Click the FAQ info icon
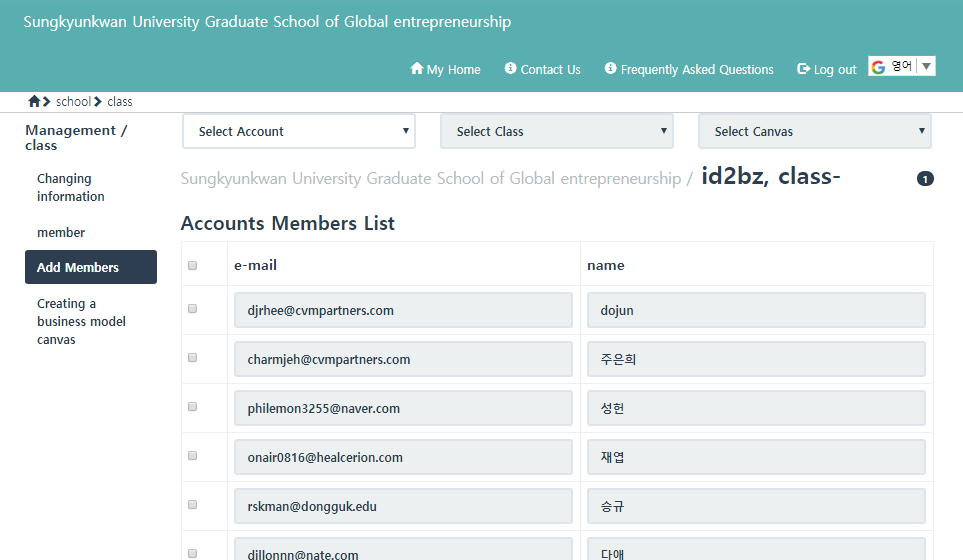The height and width of the screenshot is (560, 963). pos(610,68)
